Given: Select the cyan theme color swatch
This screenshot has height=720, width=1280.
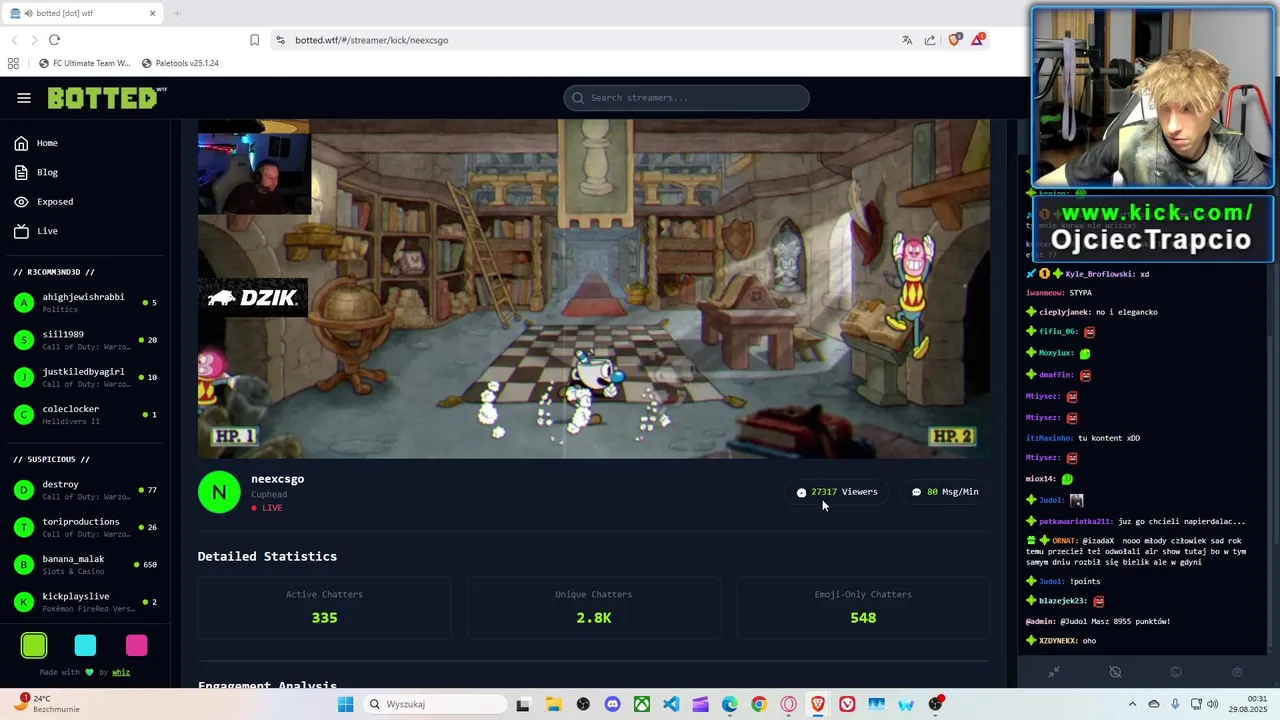Looking at the screenshot, I should (85, 646).
